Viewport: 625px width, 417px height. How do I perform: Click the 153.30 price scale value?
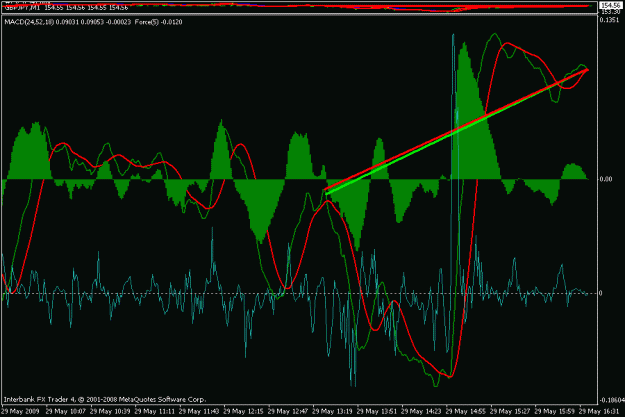(610, 12)
